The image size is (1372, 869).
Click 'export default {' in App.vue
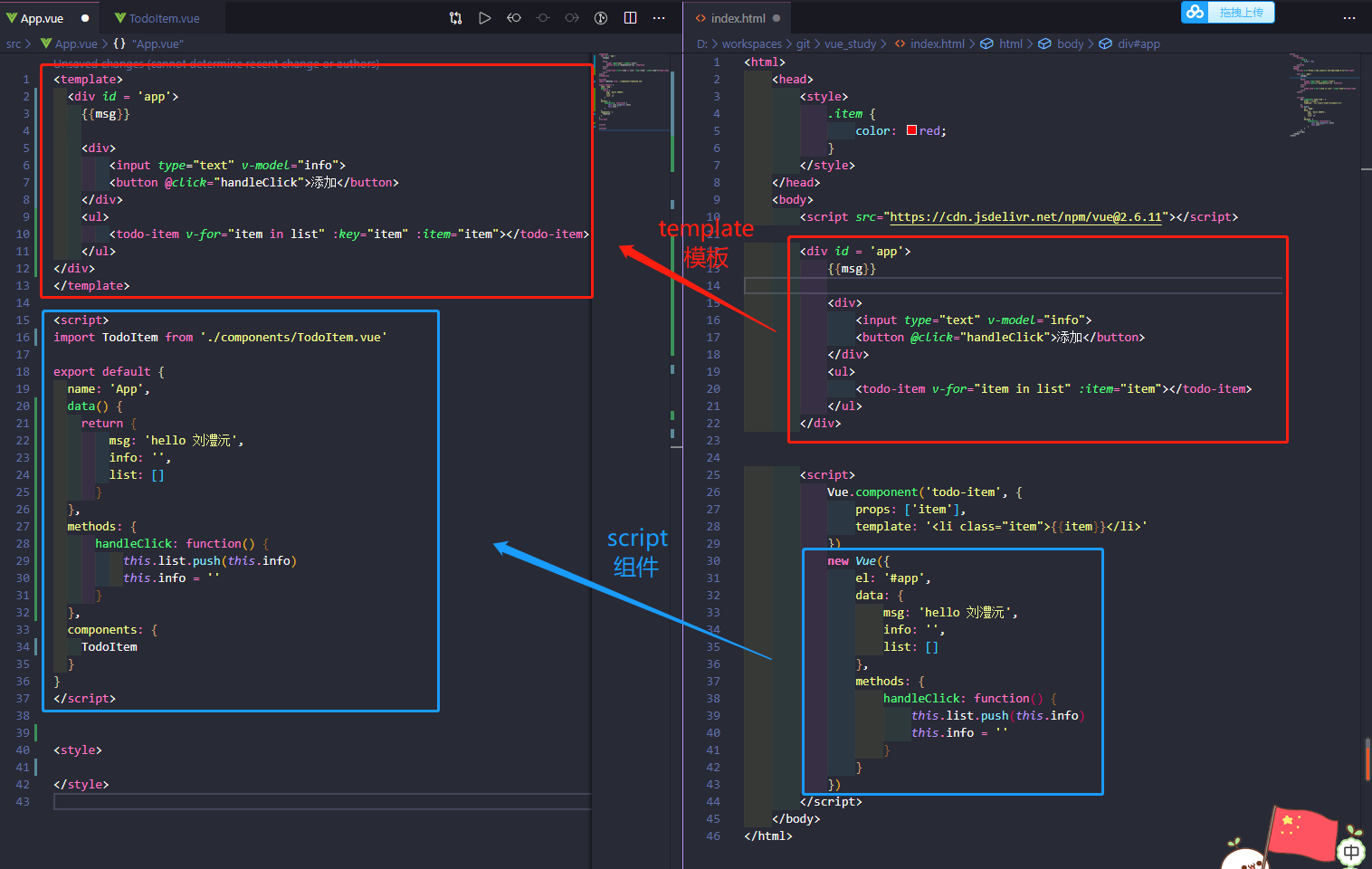[109, 372]
